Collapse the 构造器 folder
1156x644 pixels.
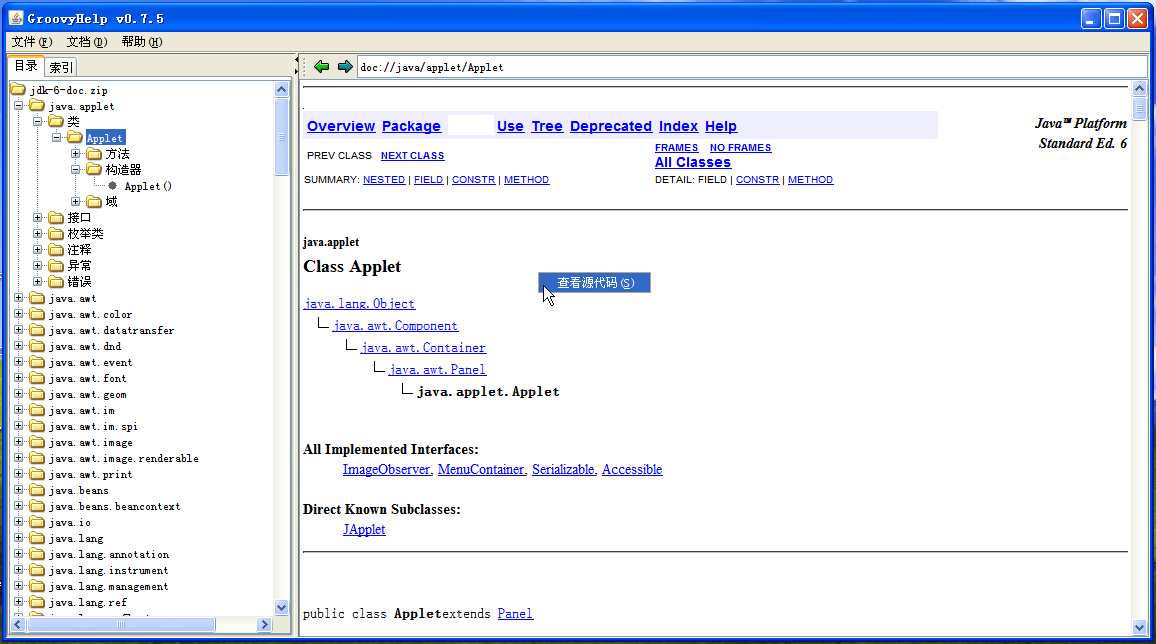click(x=75, y=169)
